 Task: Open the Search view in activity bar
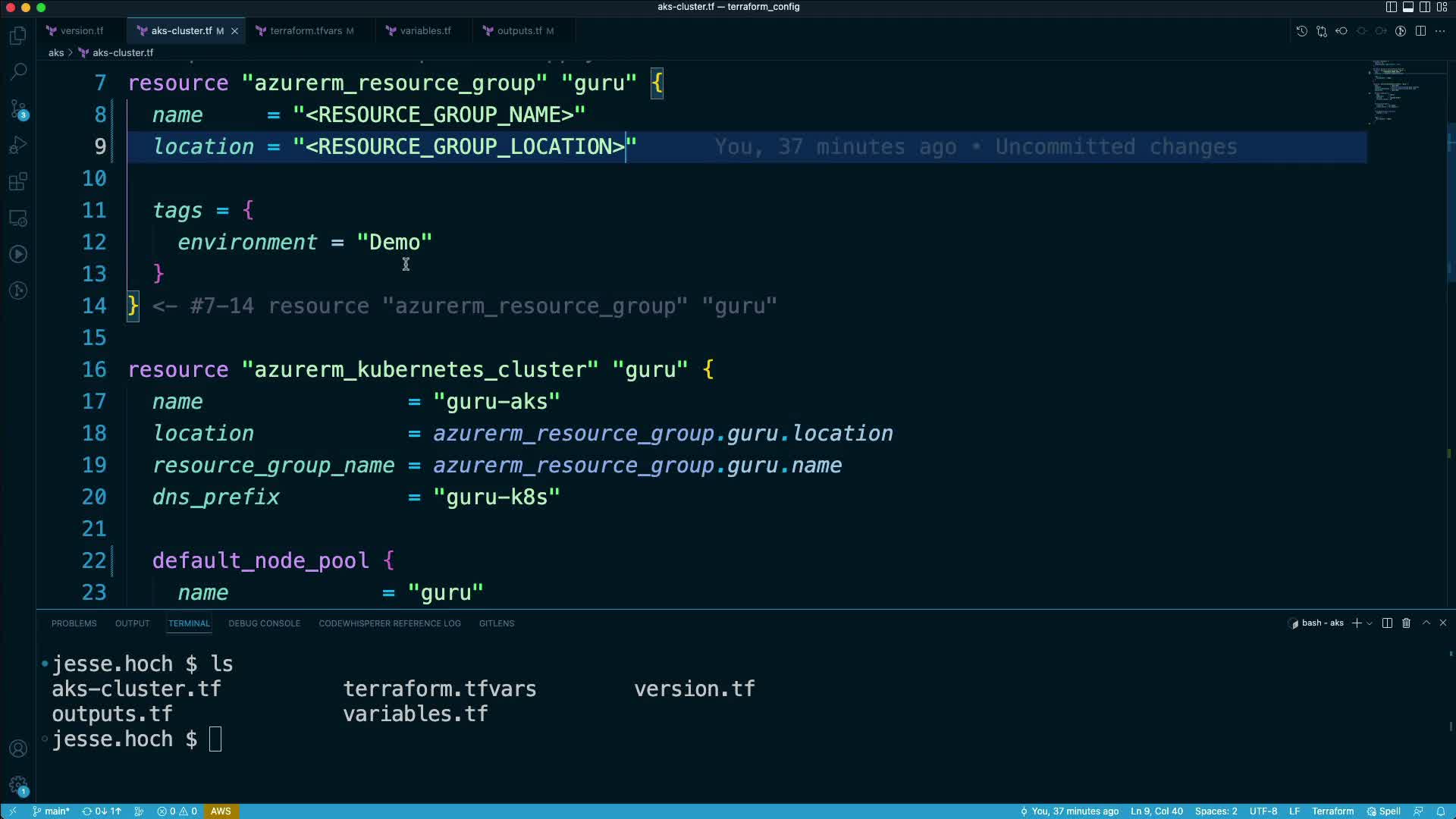pyautogui.click(x=18, y=71)
